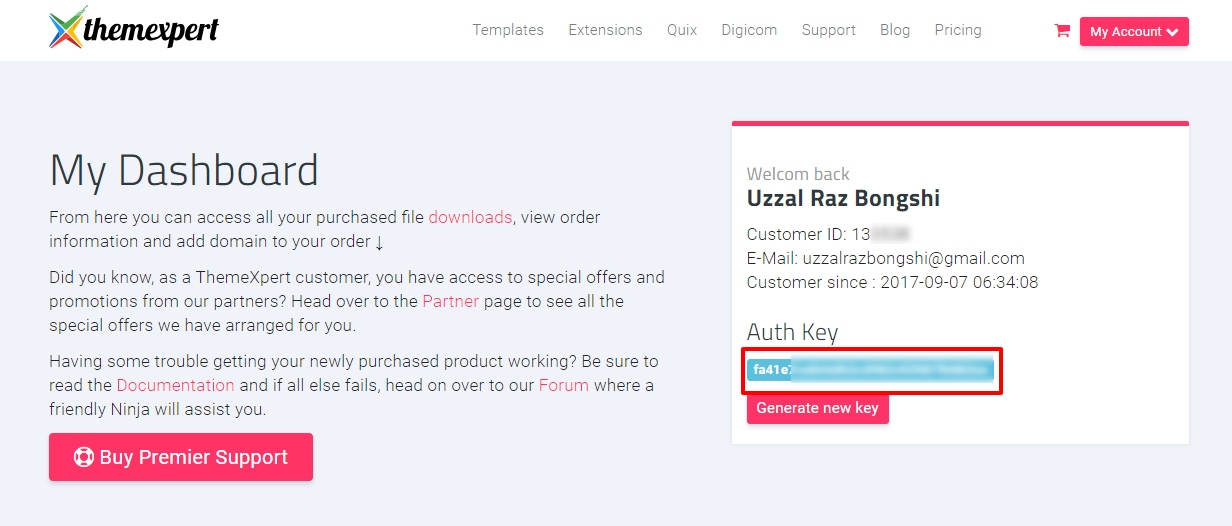This screenshot has width=1232, height=526.
Task: Go to the Forum link
Action: click(x=564, y=385)
